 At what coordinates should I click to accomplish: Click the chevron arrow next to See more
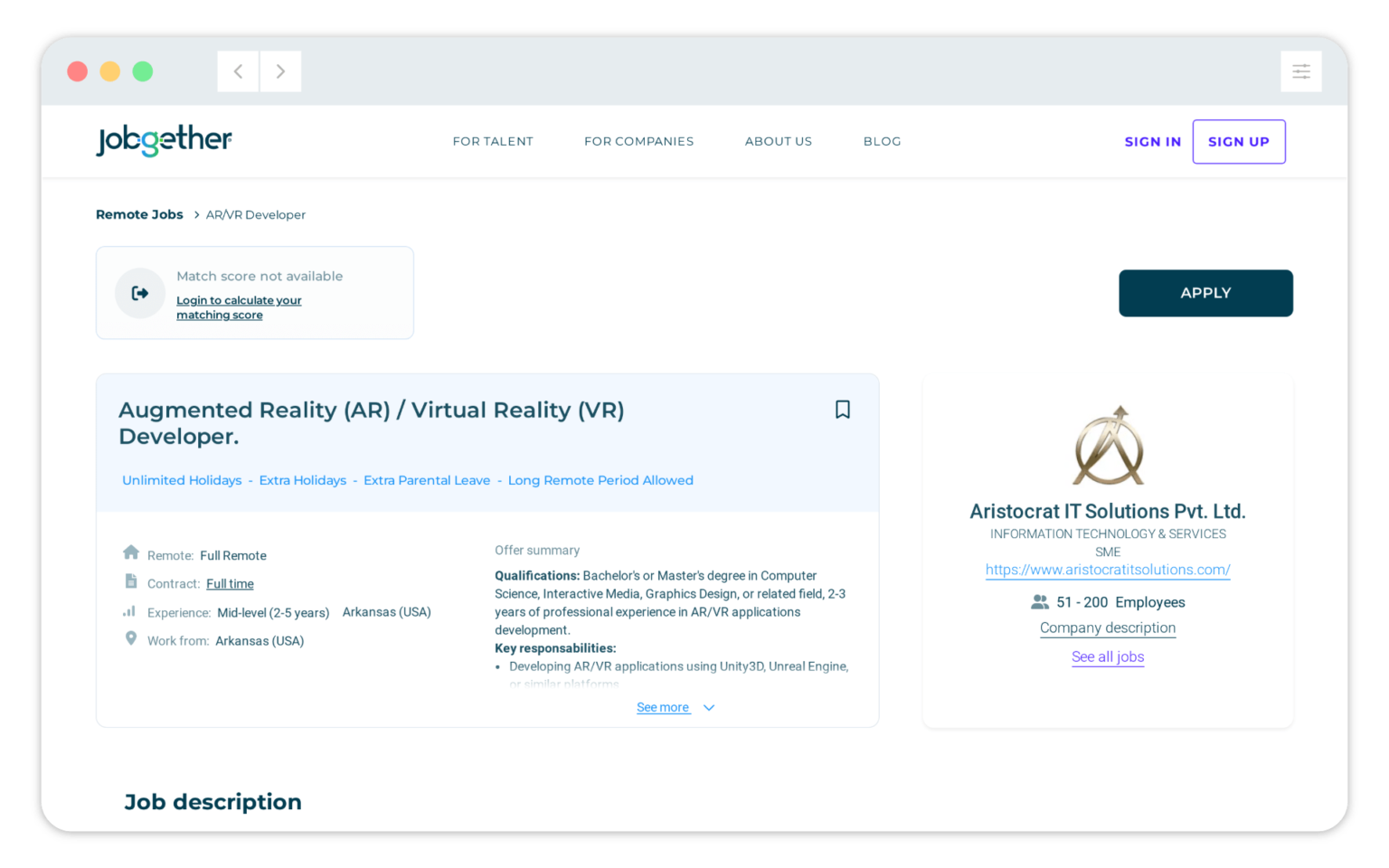tap(709, 708)
